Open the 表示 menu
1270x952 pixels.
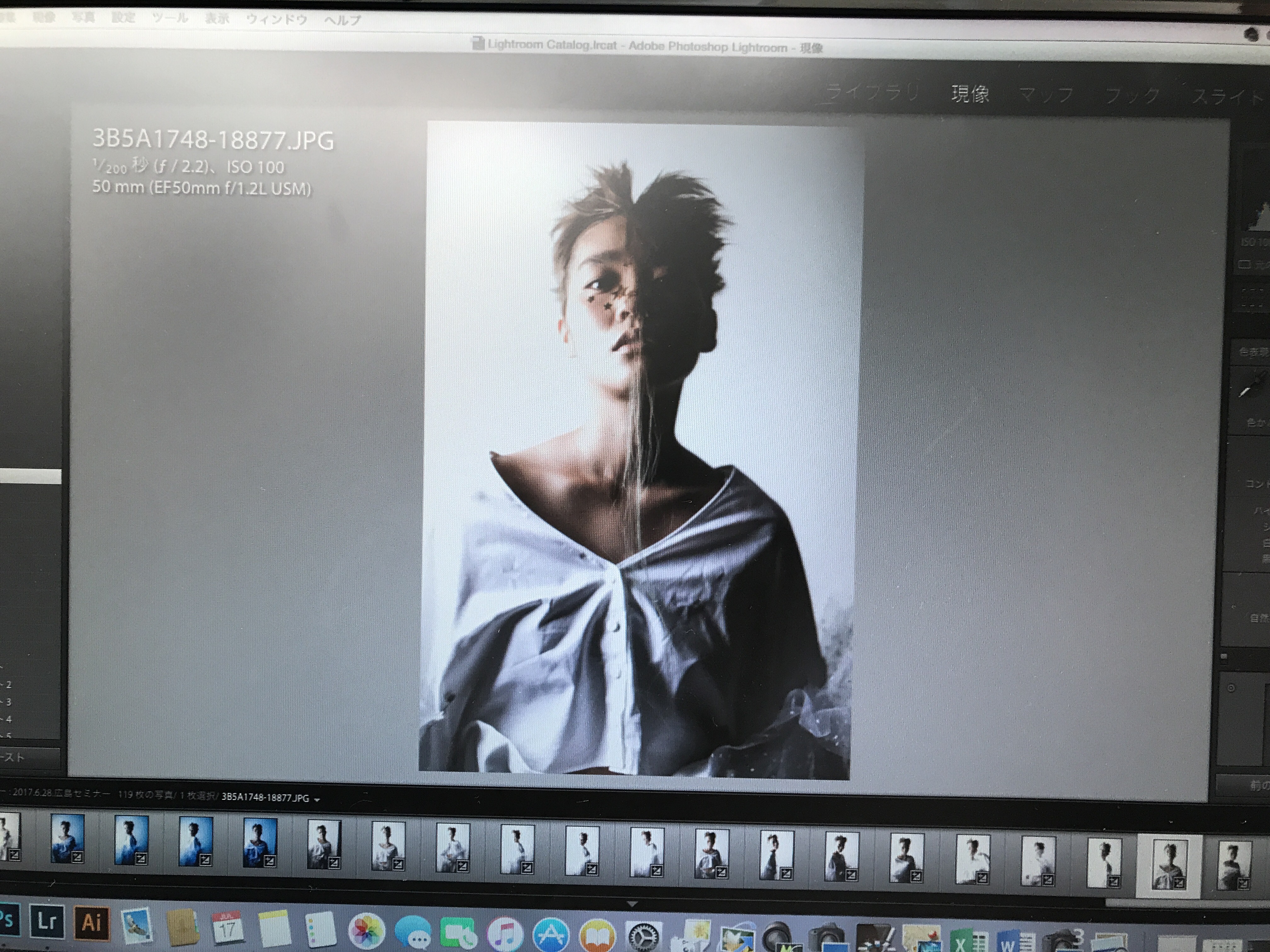(218, 18)
